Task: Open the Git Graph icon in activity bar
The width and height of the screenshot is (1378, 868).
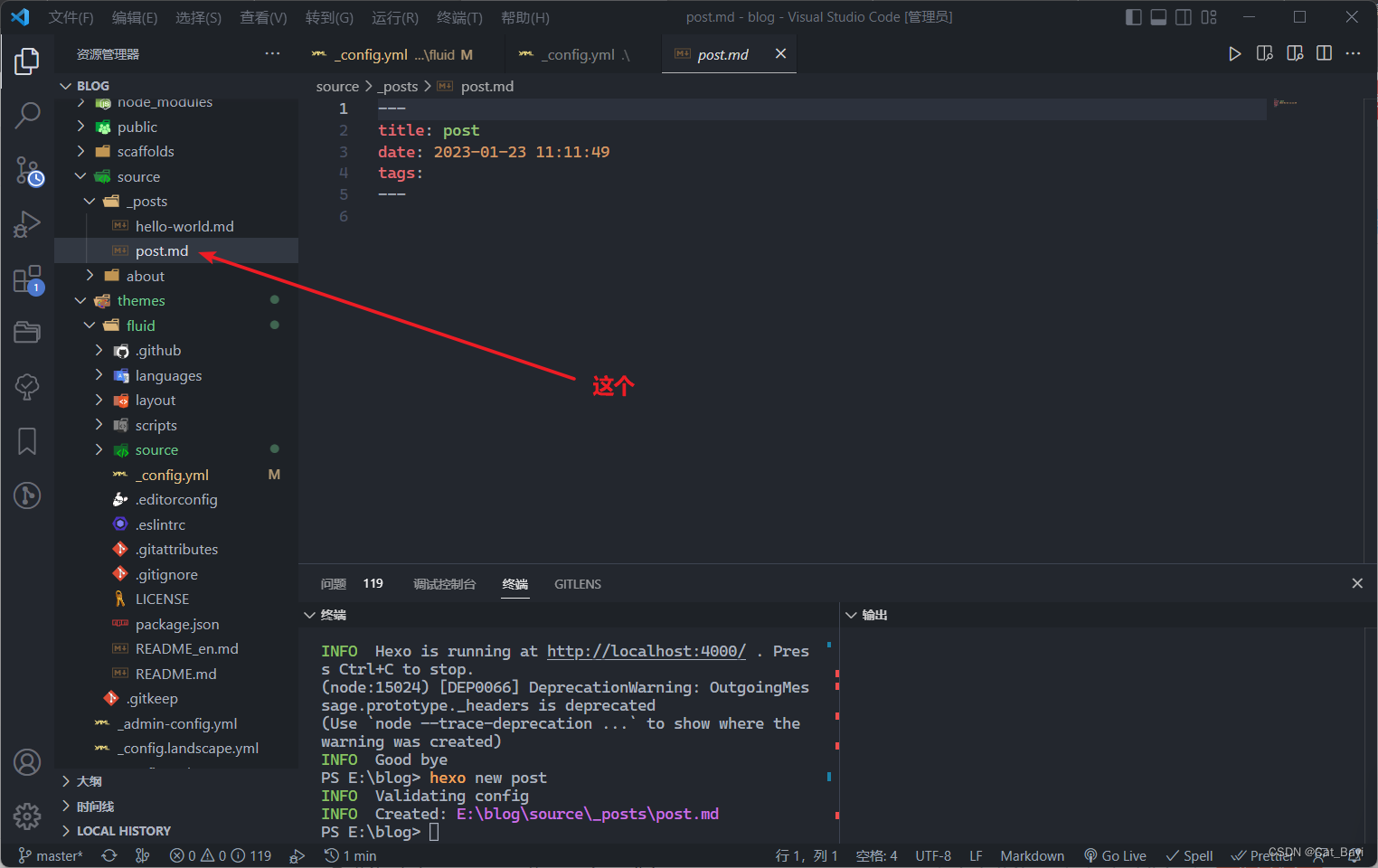Action: point(27,495)
